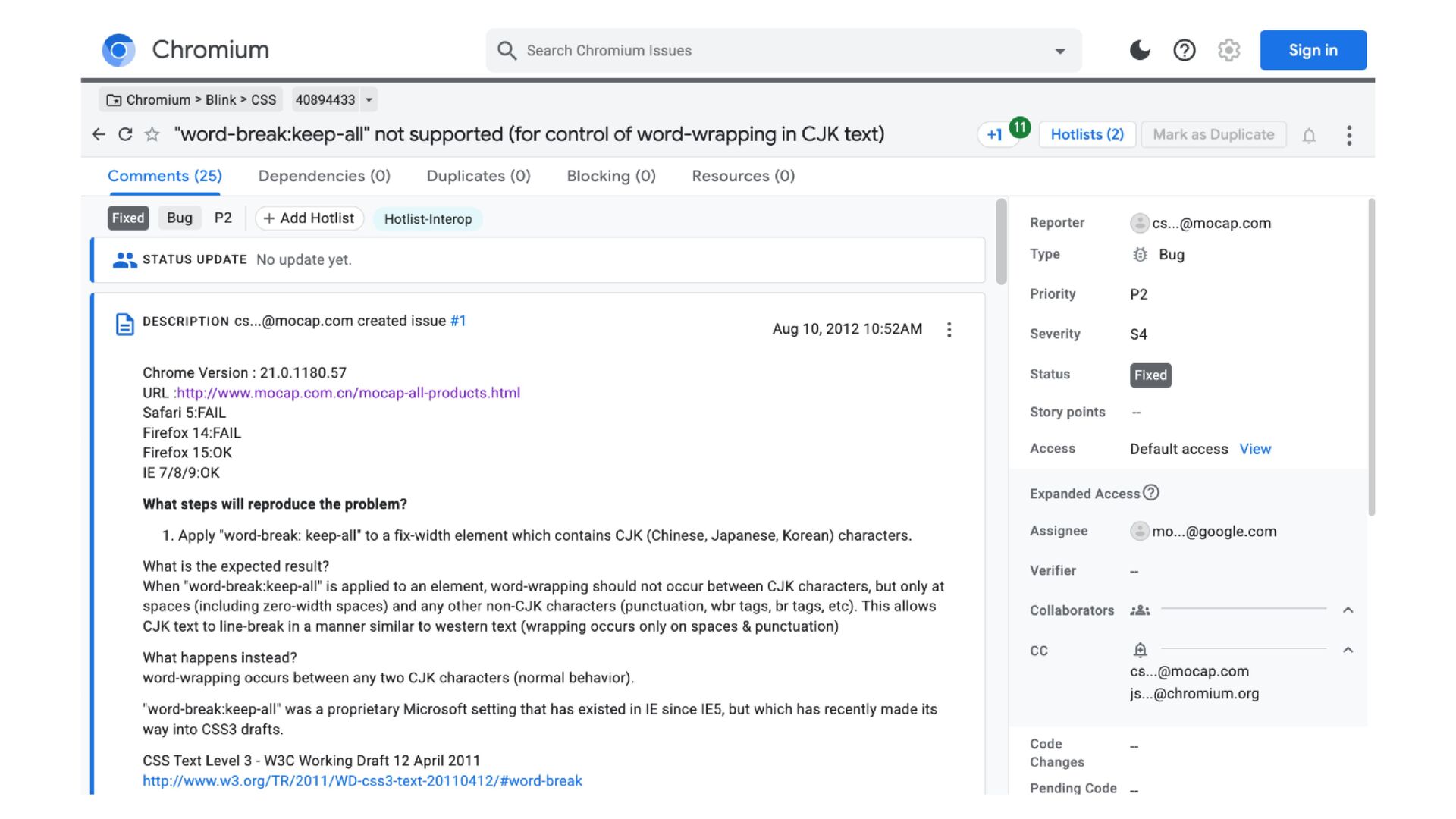Screen dimensions: 1456x819
Task: Click Chromium > Blink > CSS component chip
Action: 191,100
